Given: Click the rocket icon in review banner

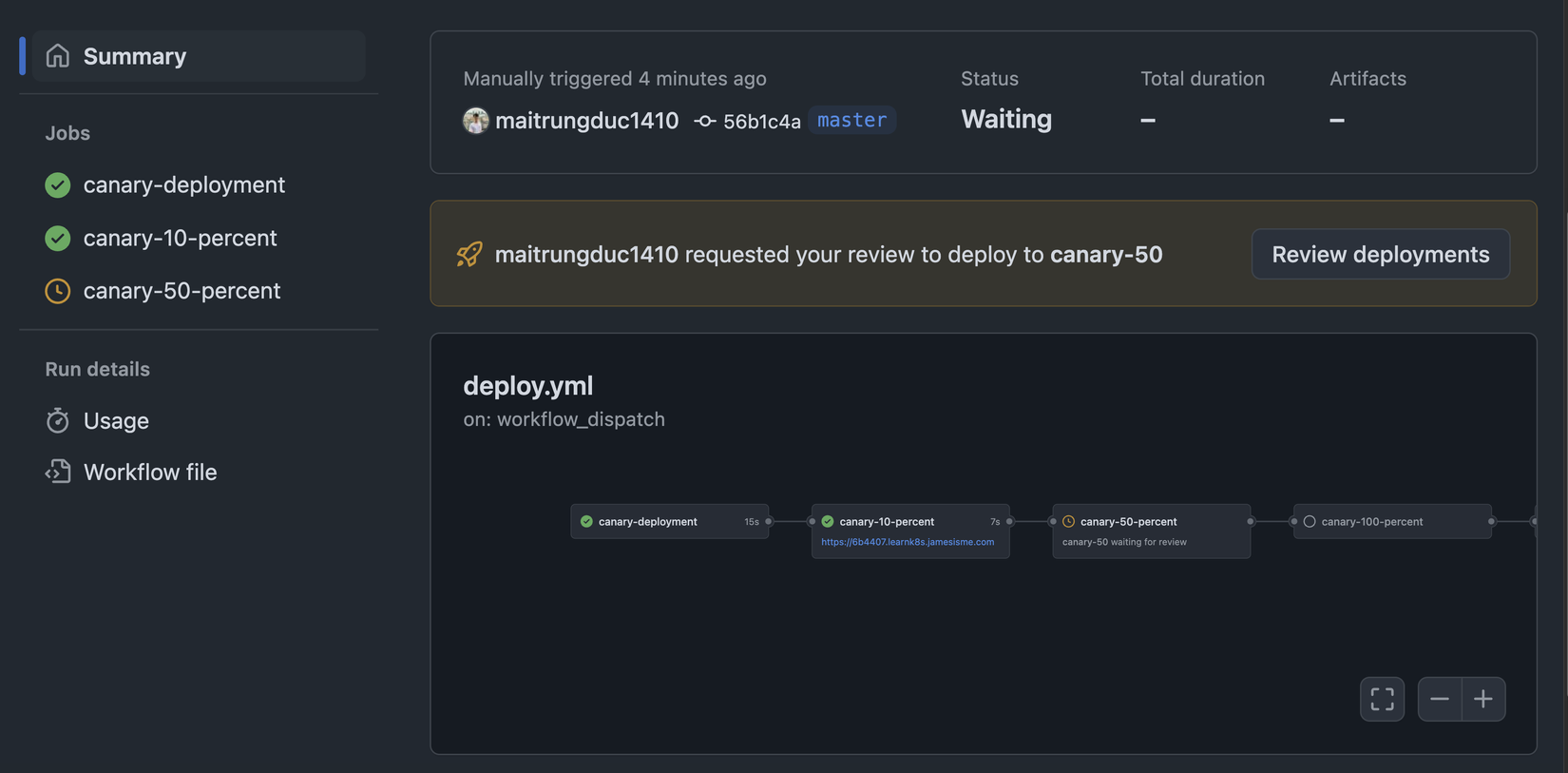Looking at the screenshot, I should point(469,254).
